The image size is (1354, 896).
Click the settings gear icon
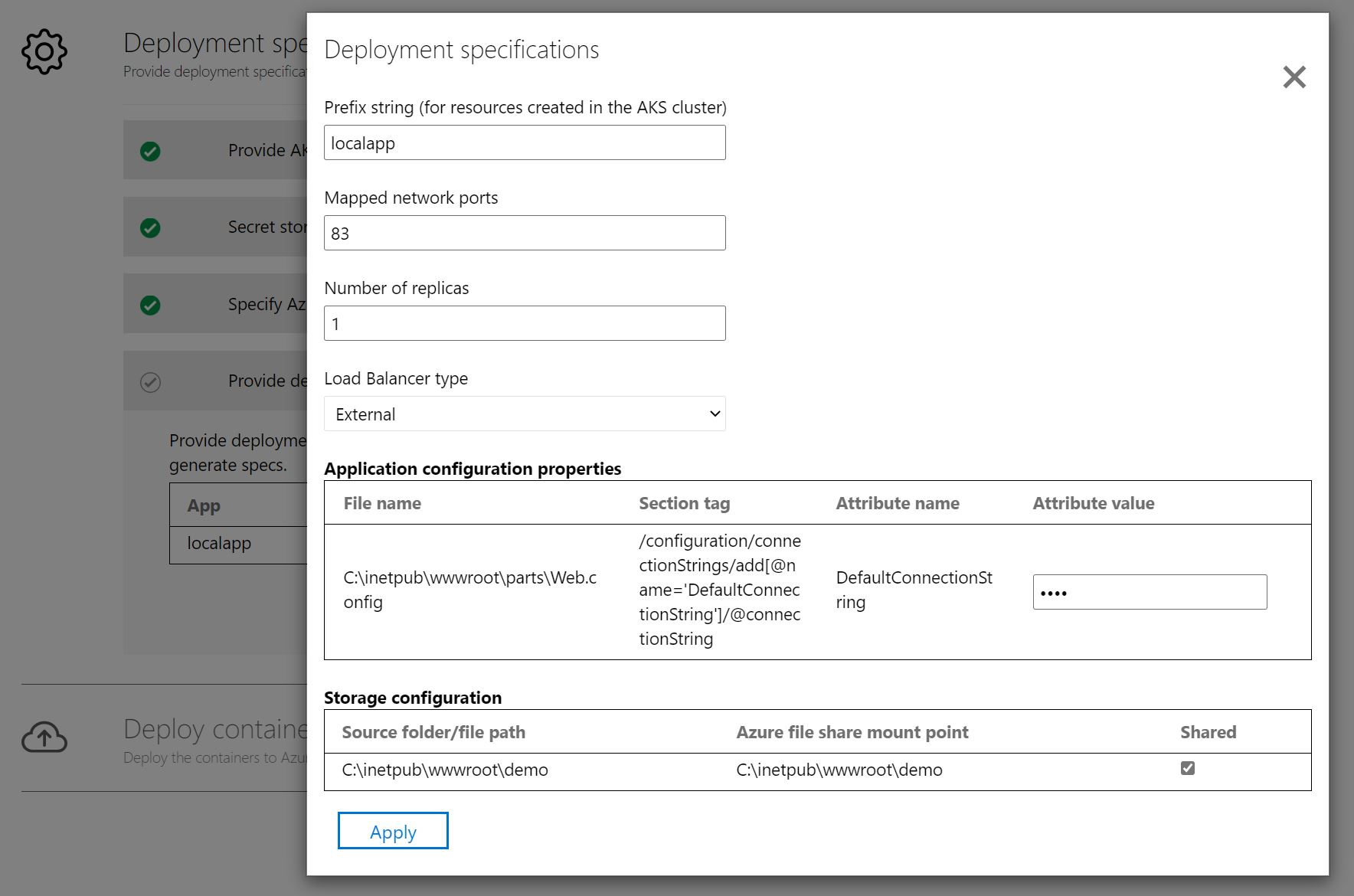(x=44, y=51)
